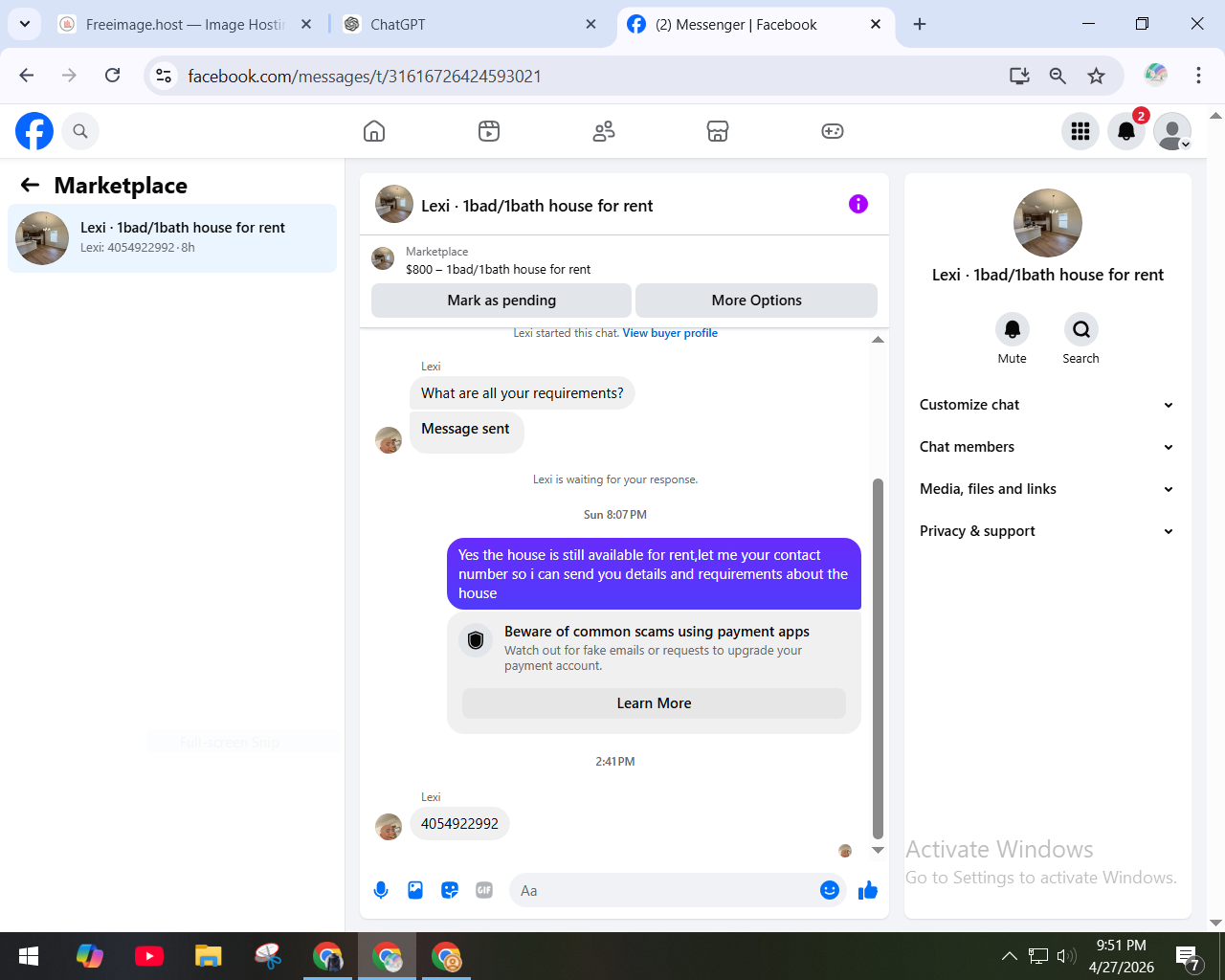1225x980 pixels.
Task: Switch to the ChatGPT tab
Action: [x=469, y=25]
